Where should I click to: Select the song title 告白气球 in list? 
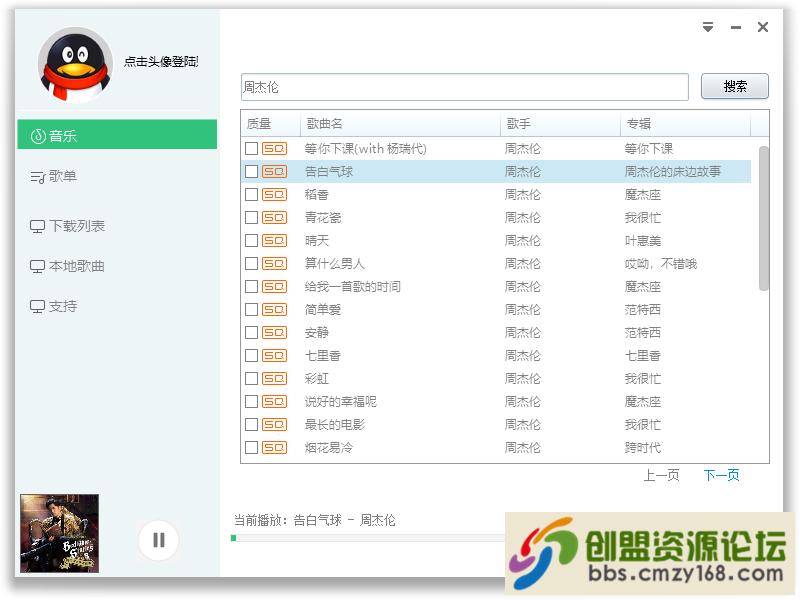click(x=329, y=171)
